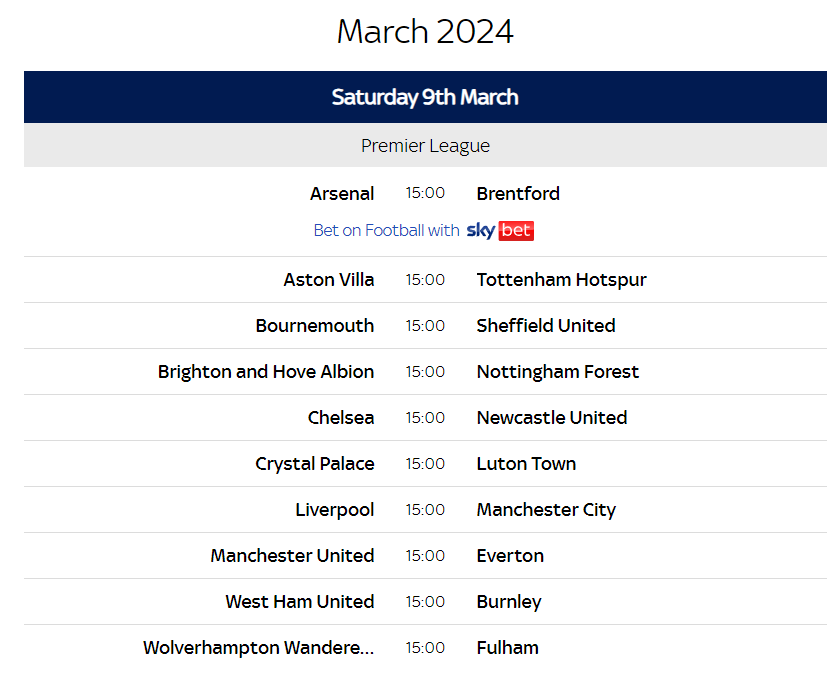Open the Bet on Football with link
836x677 pixels.
tap(387, 230)
